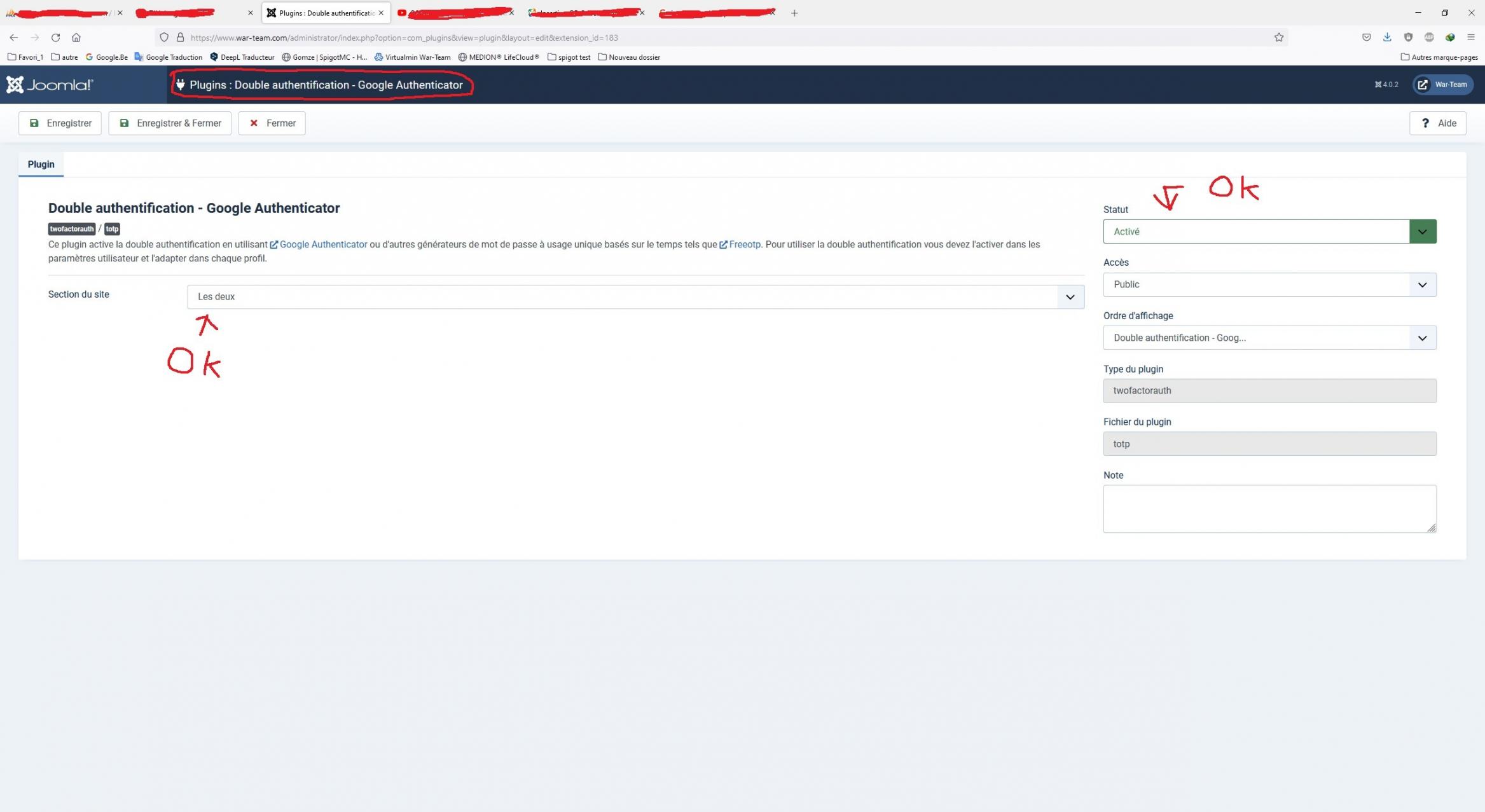Open a new tab with plus icon
This screenshot has width=1485, height=812.
click(794, 13)
